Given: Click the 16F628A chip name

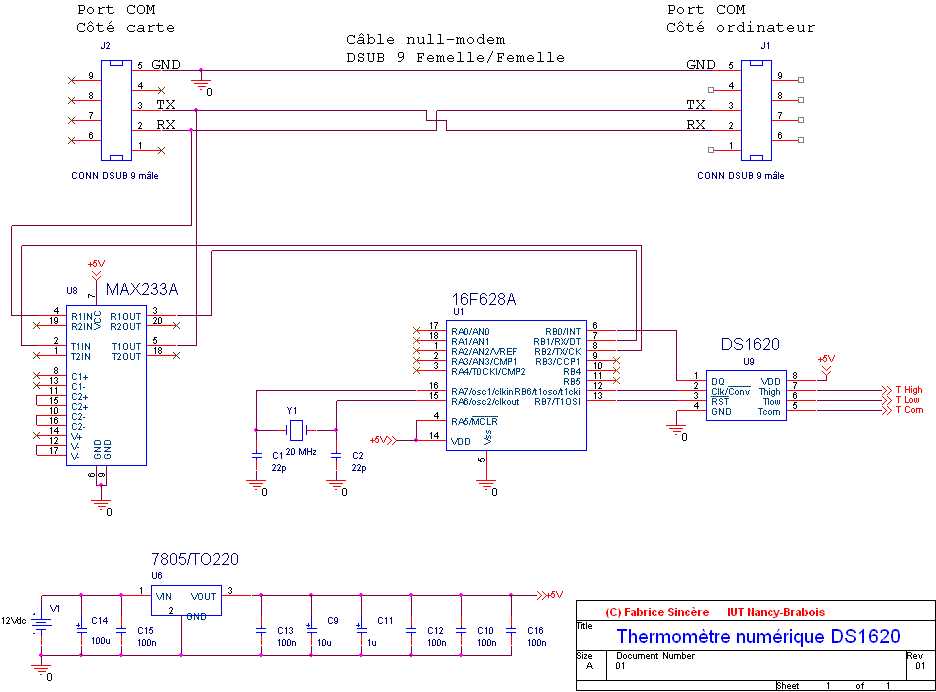Looking at the screenshot, I should point(484,300).
